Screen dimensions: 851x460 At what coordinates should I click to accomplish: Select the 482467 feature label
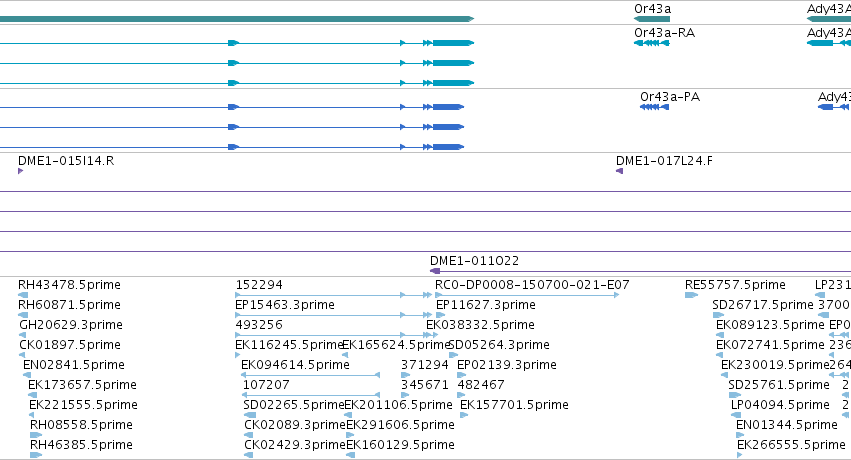(481, 385)
